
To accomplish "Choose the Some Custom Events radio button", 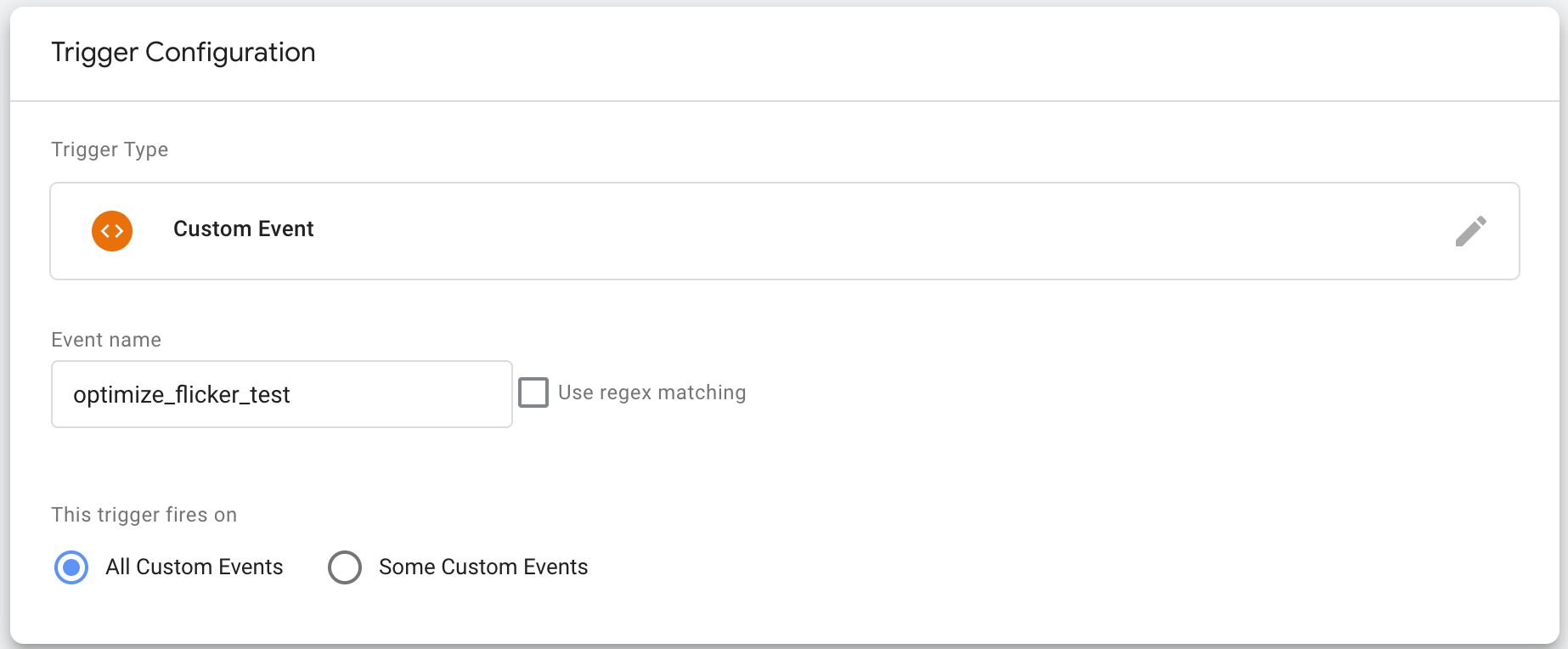I will [345, 567].
